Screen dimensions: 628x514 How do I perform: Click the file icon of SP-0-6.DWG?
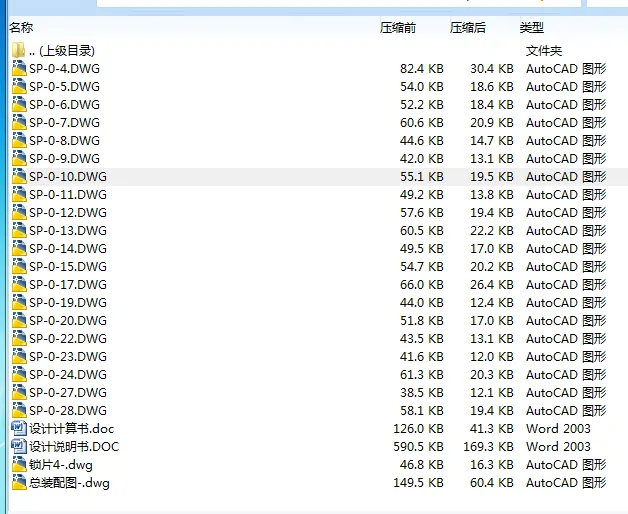(19, 105)
